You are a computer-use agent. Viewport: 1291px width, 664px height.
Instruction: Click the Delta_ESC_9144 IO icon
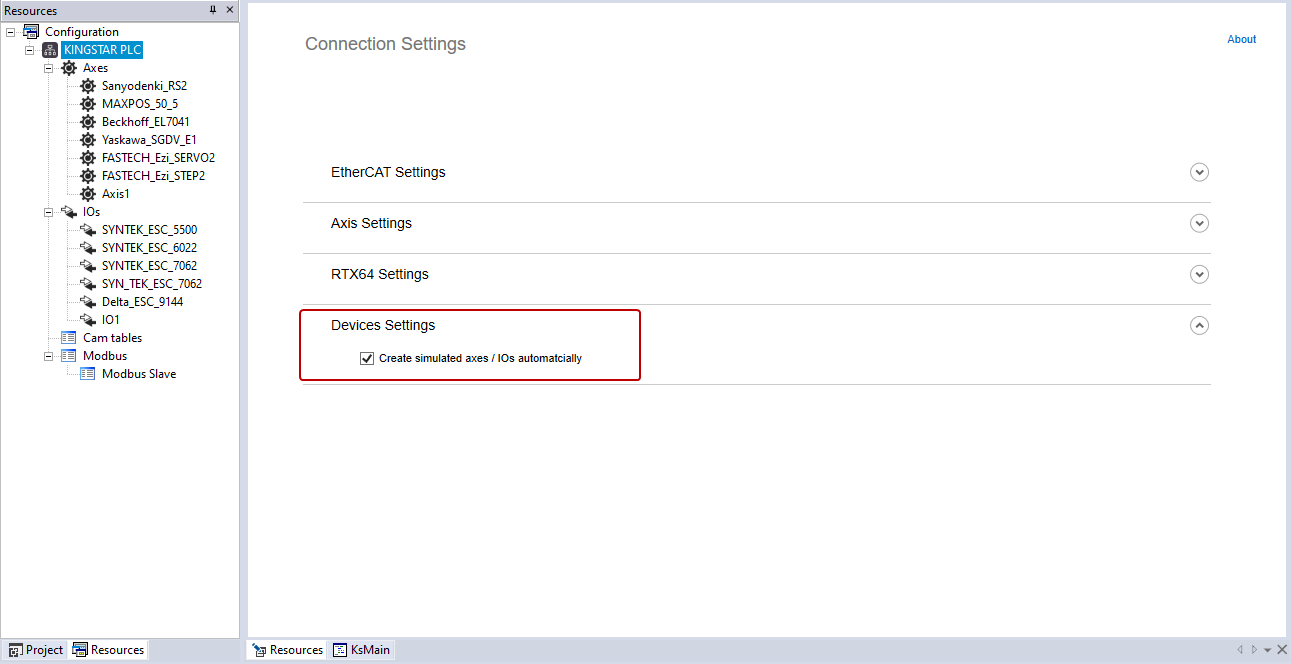(x=88, y=302)
